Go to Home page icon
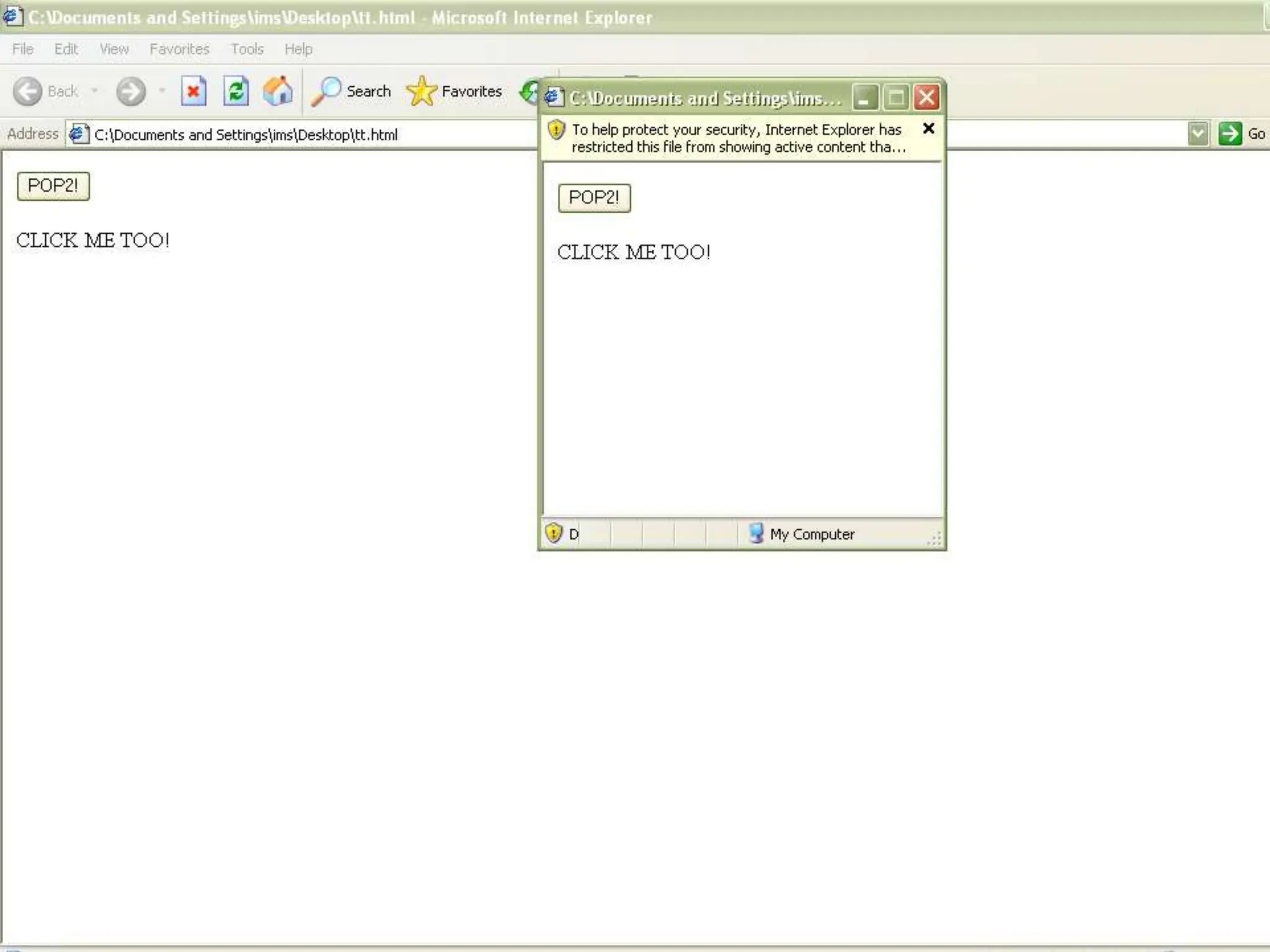The width and height of the screenshot is (1270, 952). tap(278, 92)
